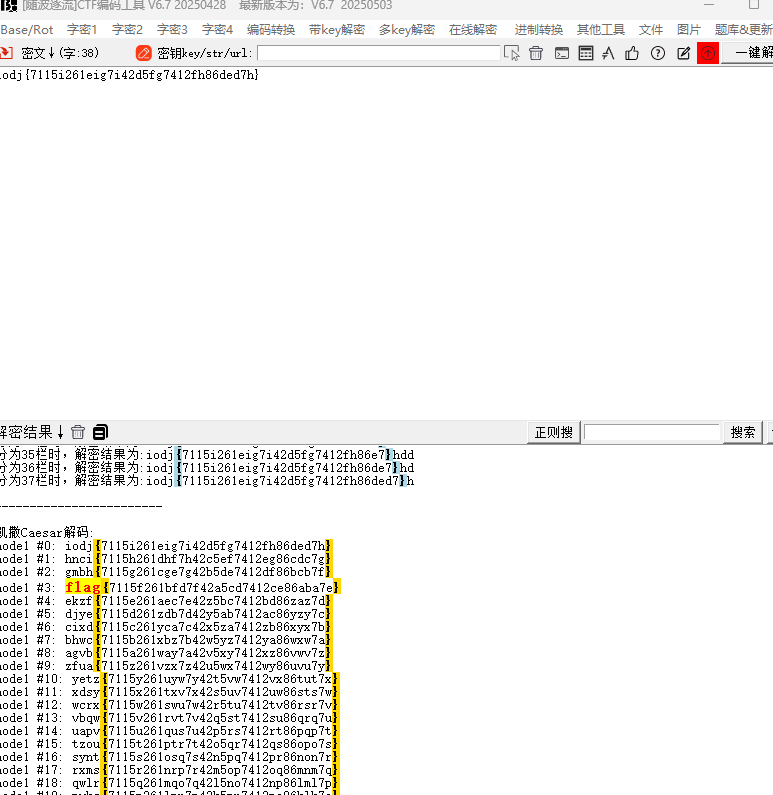Image resolution: width=773 pixels, height=795 pixels.
Task: Open help via the question mark icon
Action: pyautogui.click(x=658, y=53)
